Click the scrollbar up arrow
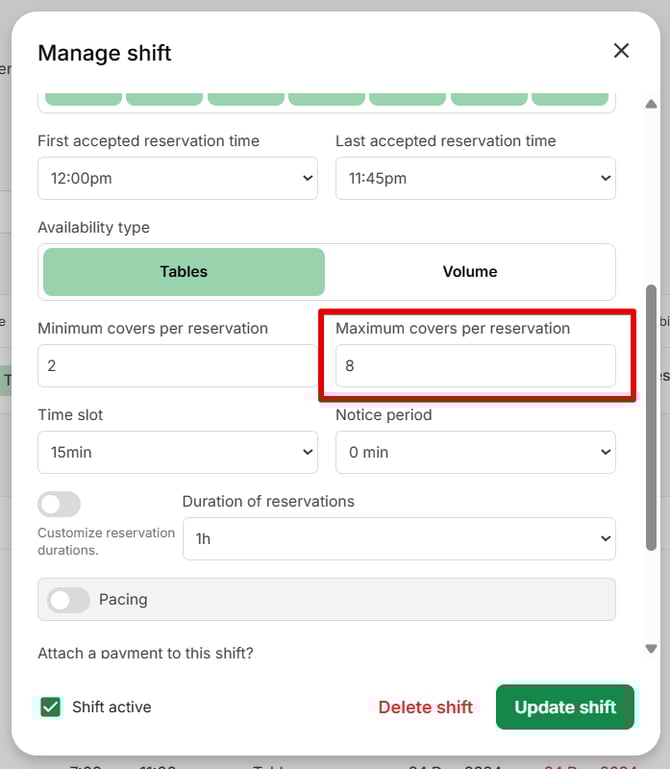The width and height of the screenshot is (670, 769). (651, 104)
